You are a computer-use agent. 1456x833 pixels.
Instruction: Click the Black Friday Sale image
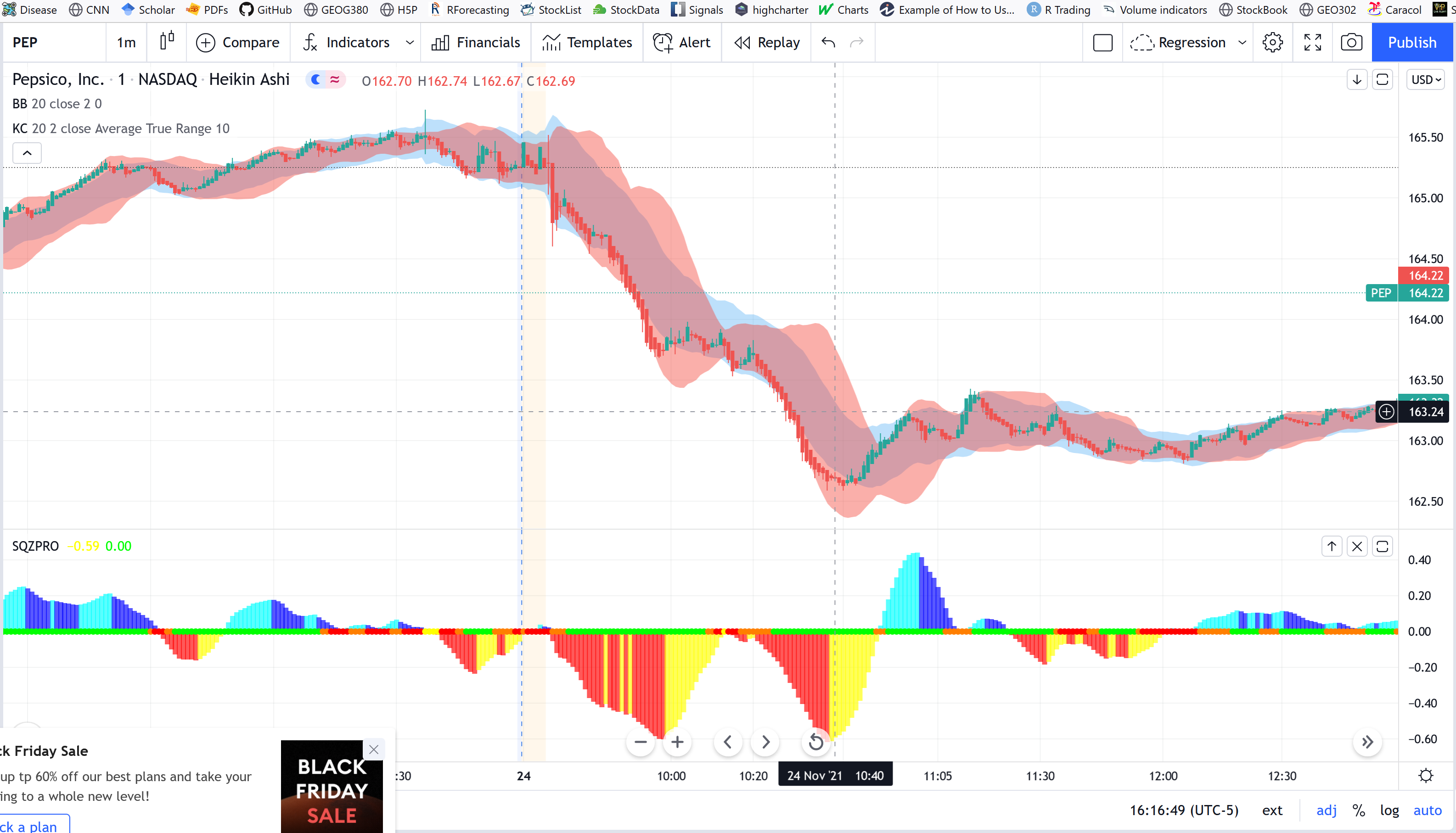pos(332,787)
